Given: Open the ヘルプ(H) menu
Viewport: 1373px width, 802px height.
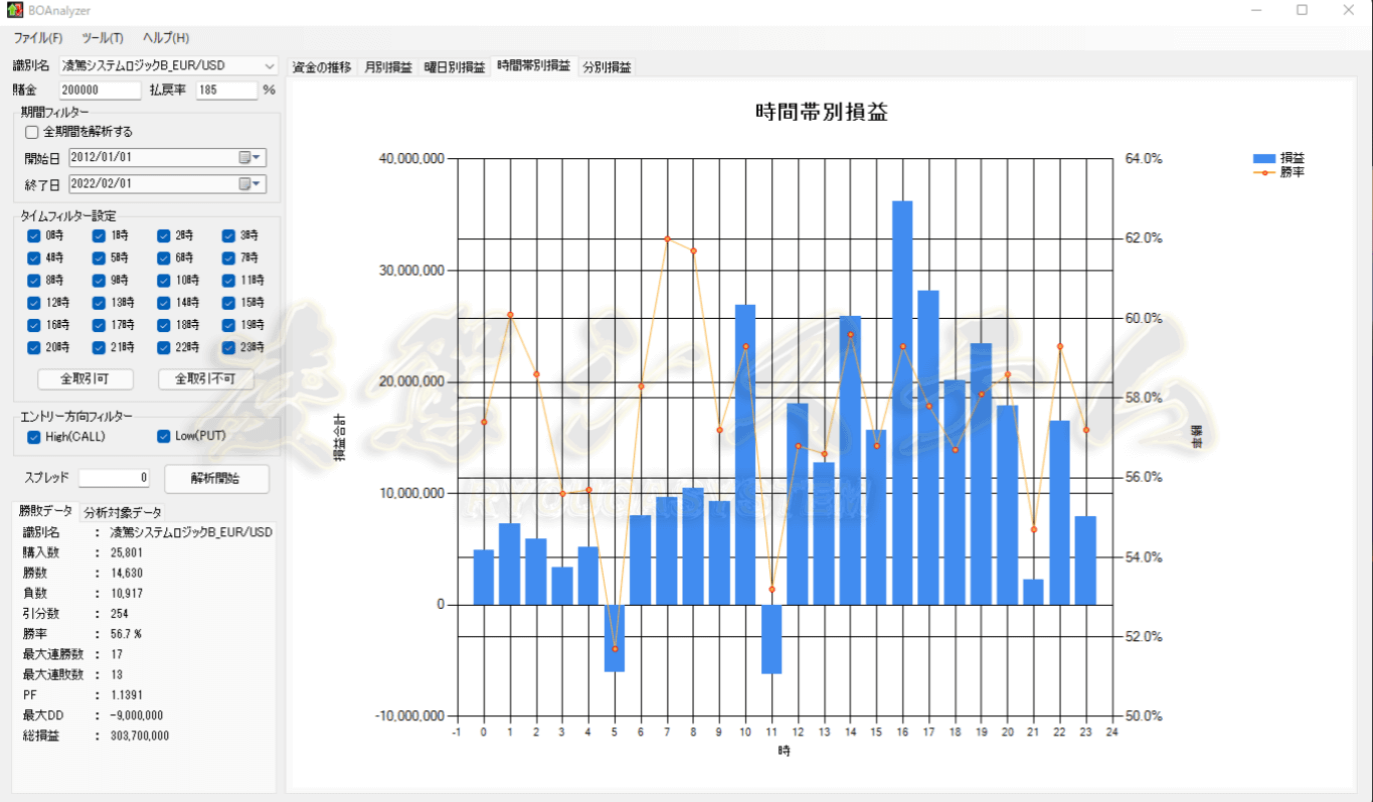Looking at the screenshot, I should [x=165, y=38].
